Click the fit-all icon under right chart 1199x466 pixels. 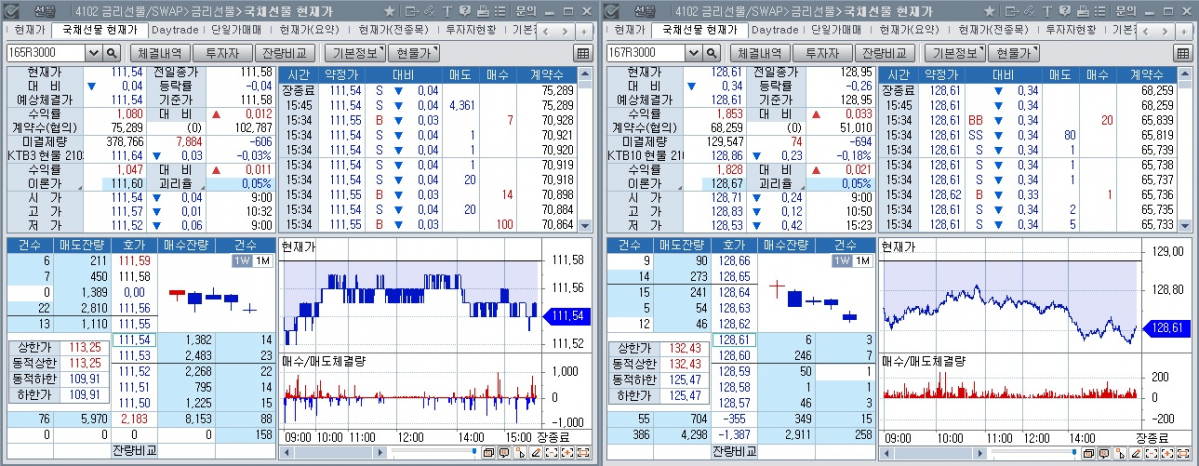1182,452
